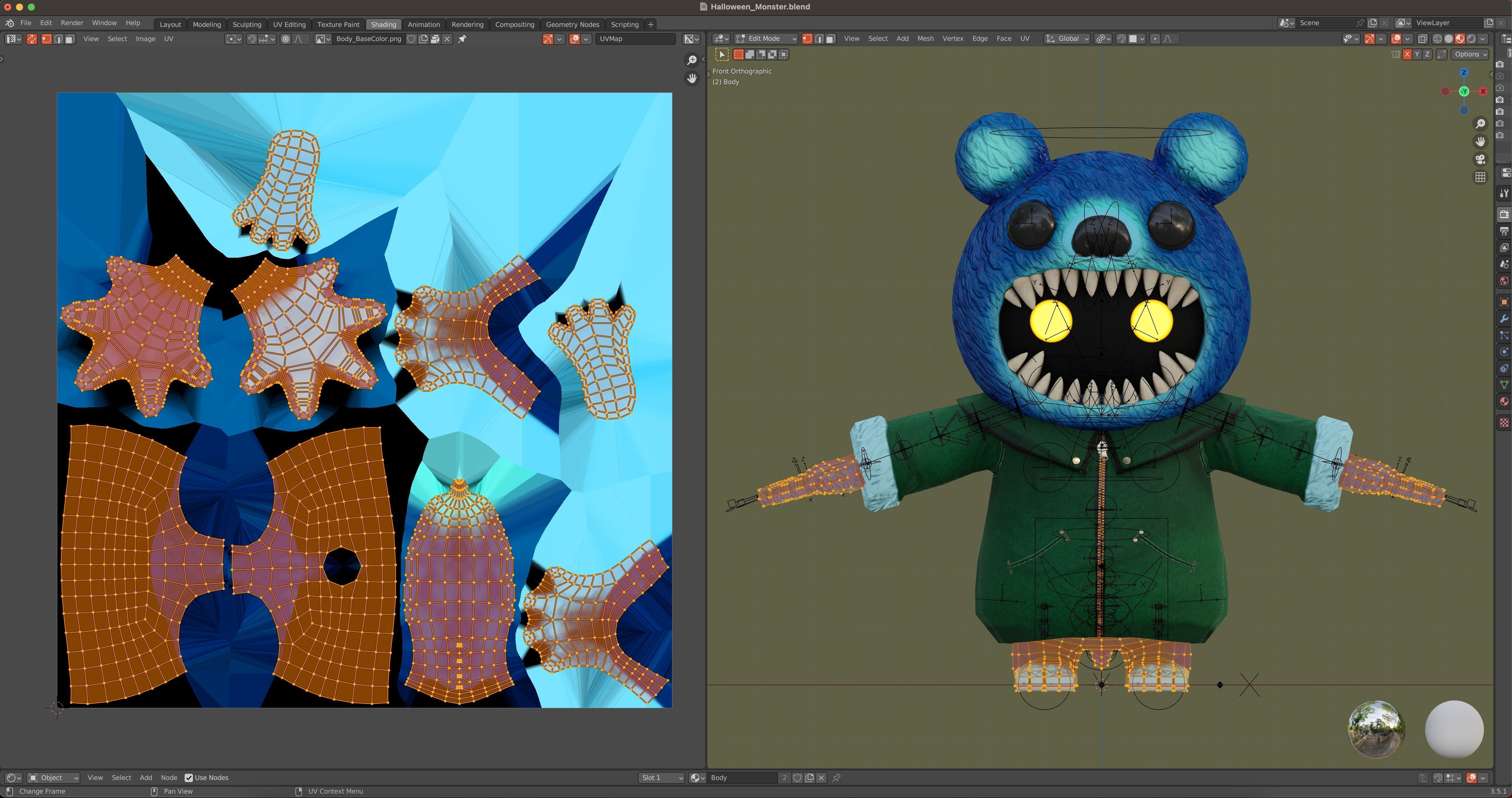The width and height of the screenshot is (1512, 798).
Task: Open the Options dropdown in the 3D viewport
Action: (1470, 54)
